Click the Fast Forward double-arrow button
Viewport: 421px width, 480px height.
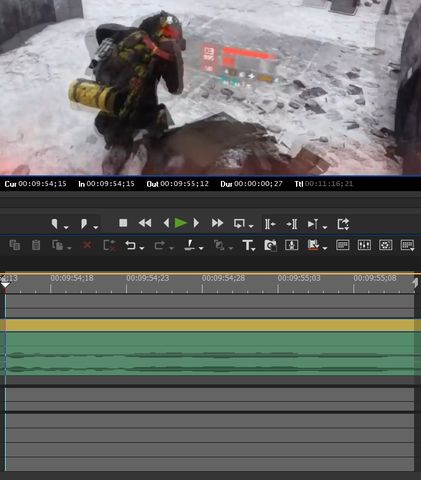tap(217, 223)
